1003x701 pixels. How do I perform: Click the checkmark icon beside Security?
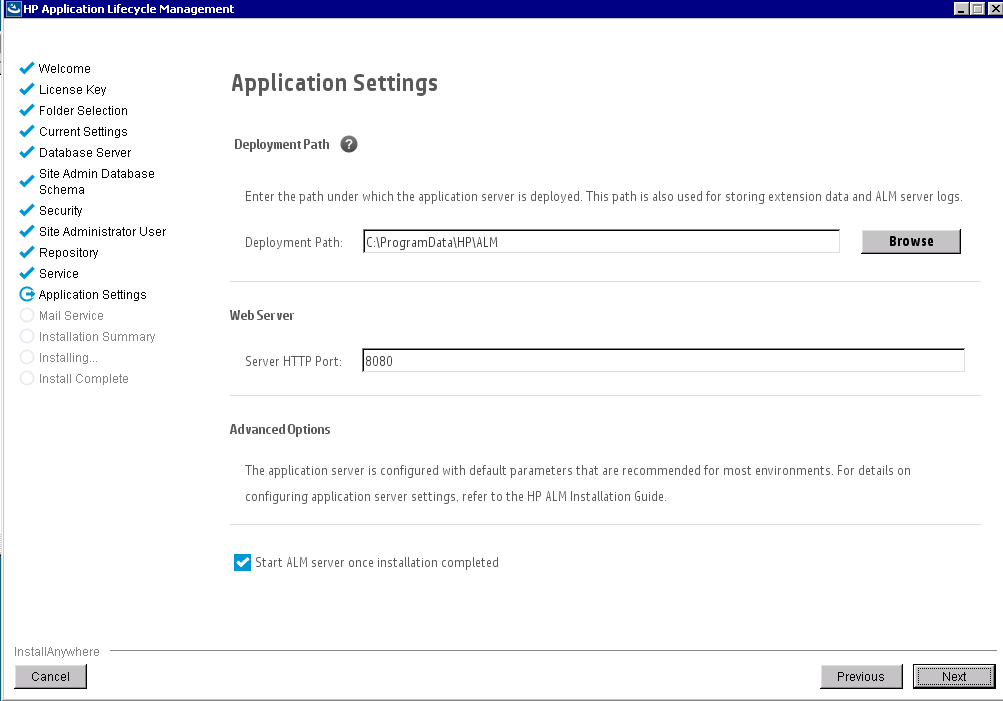coord(27,210)
